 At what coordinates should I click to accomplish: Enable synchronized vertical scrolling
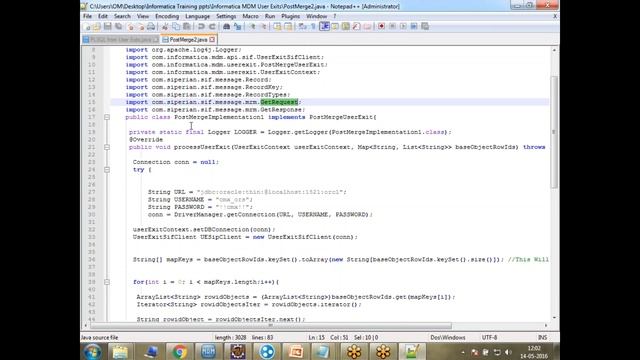(278, 27)
